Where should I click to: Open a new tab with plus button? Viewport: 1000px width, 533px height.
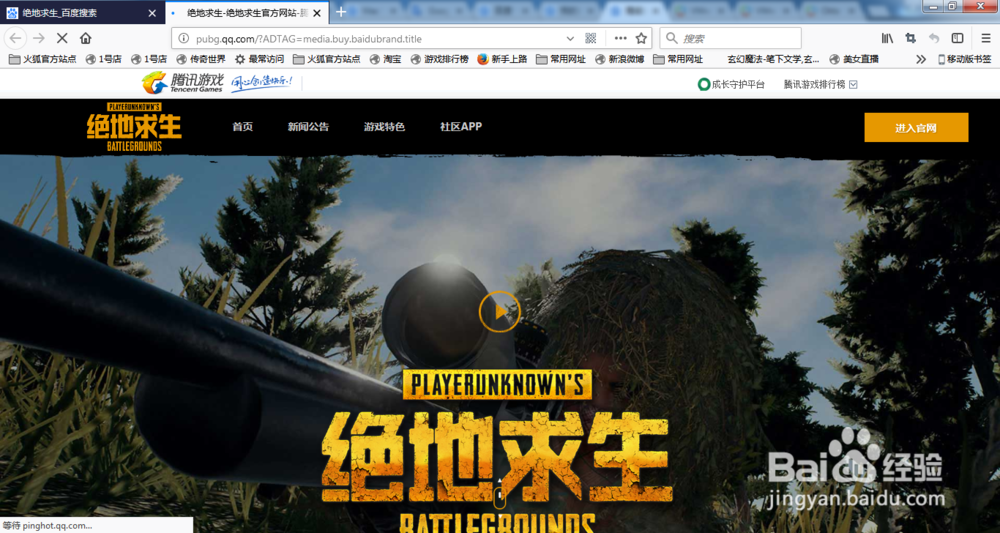click(x=341, y=12)
